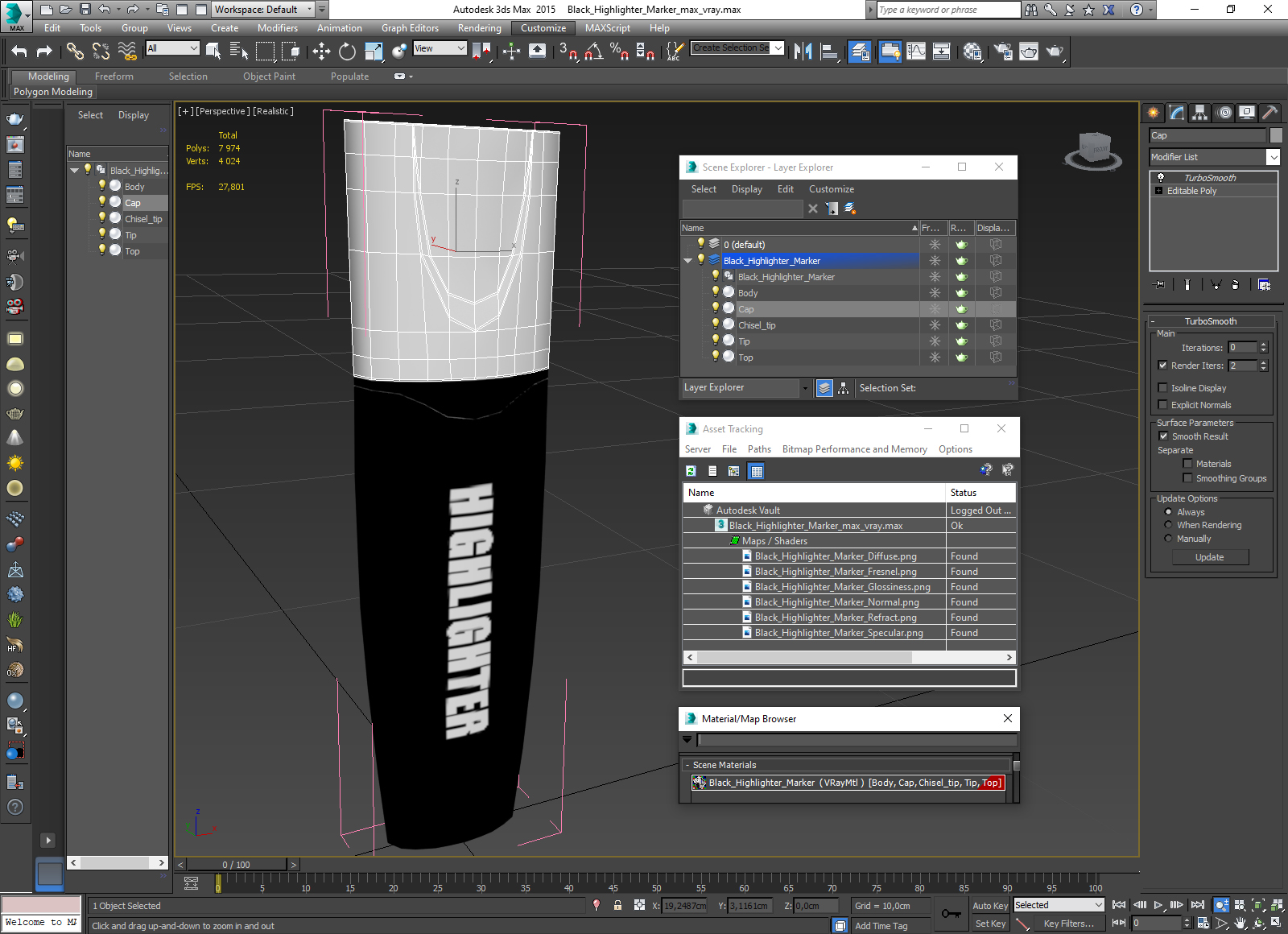Image resolution: width=1288 pixels, height=934 pixels.
Task: Toggle the Auto Key button
Action: [x=990, y=906]
